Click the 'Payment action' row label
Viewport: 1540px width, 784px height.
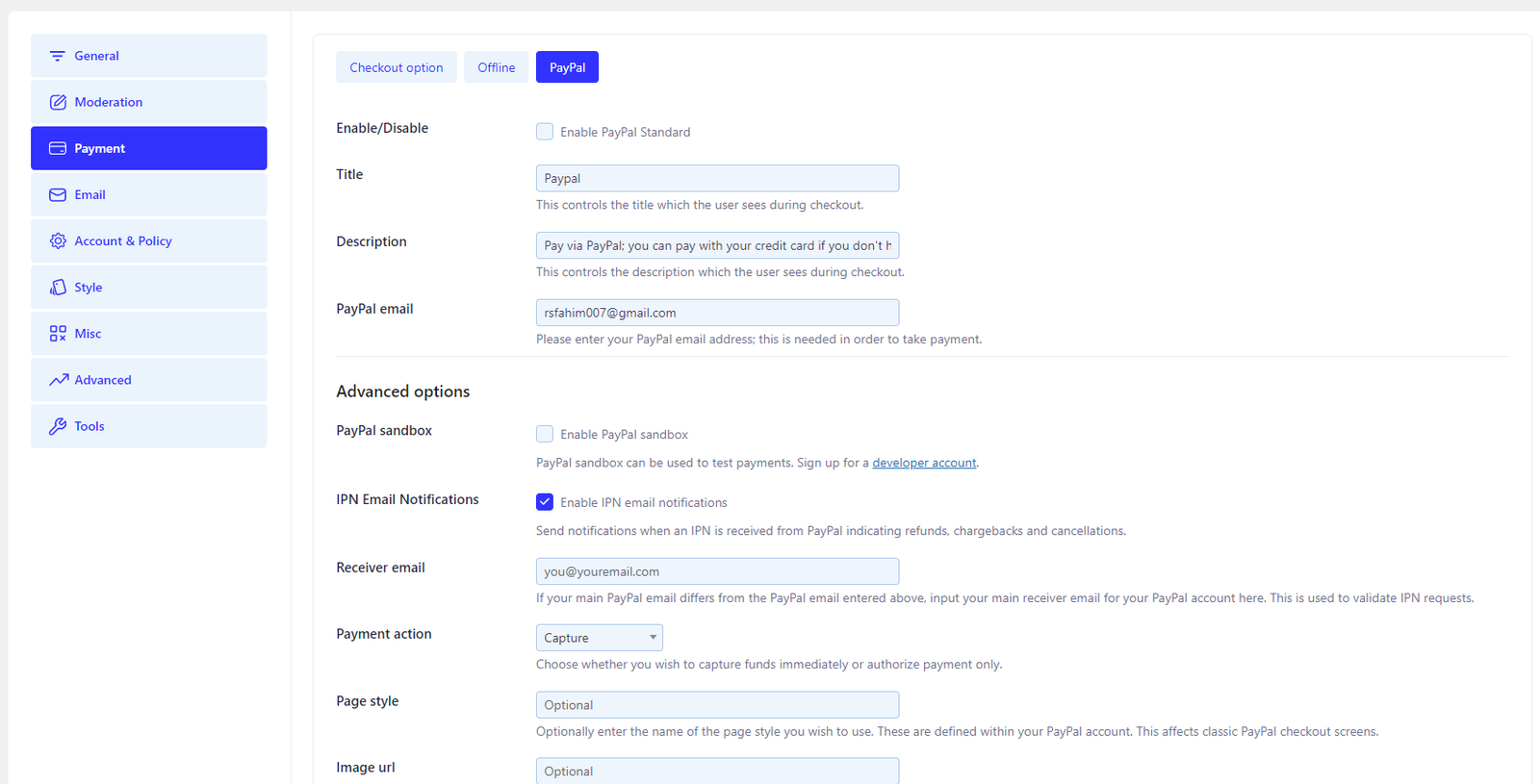click(x=384, y=634)
